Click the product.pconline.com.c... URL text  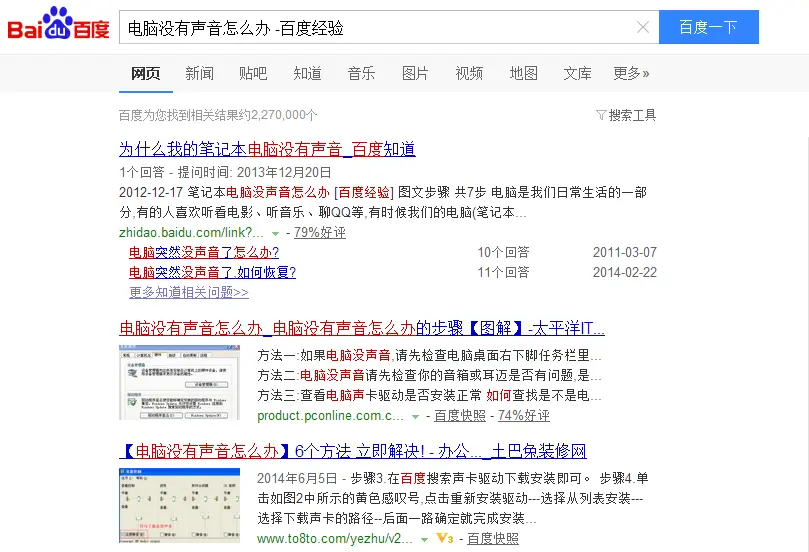tap(330, 416)
